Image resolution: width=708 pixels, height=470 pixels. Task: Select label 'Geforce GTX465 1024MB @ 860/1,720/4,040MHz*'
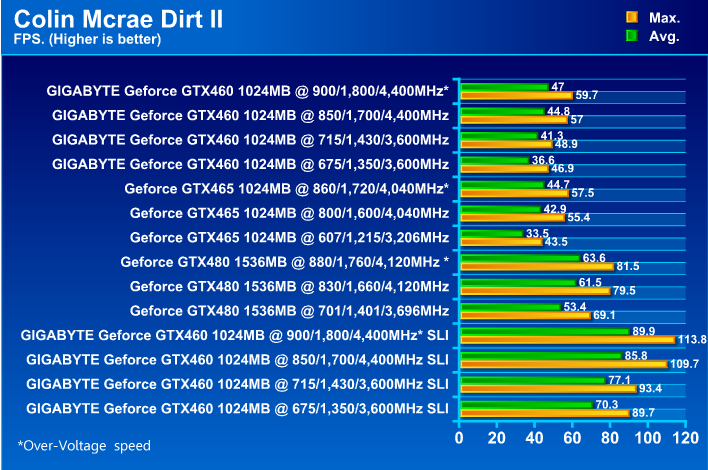(287, 188)
